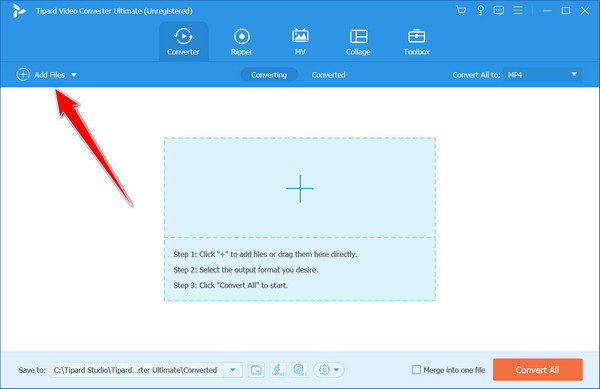600x389 pixels.
Task: Open the gear settings dropdown
Action: point(329,370)
